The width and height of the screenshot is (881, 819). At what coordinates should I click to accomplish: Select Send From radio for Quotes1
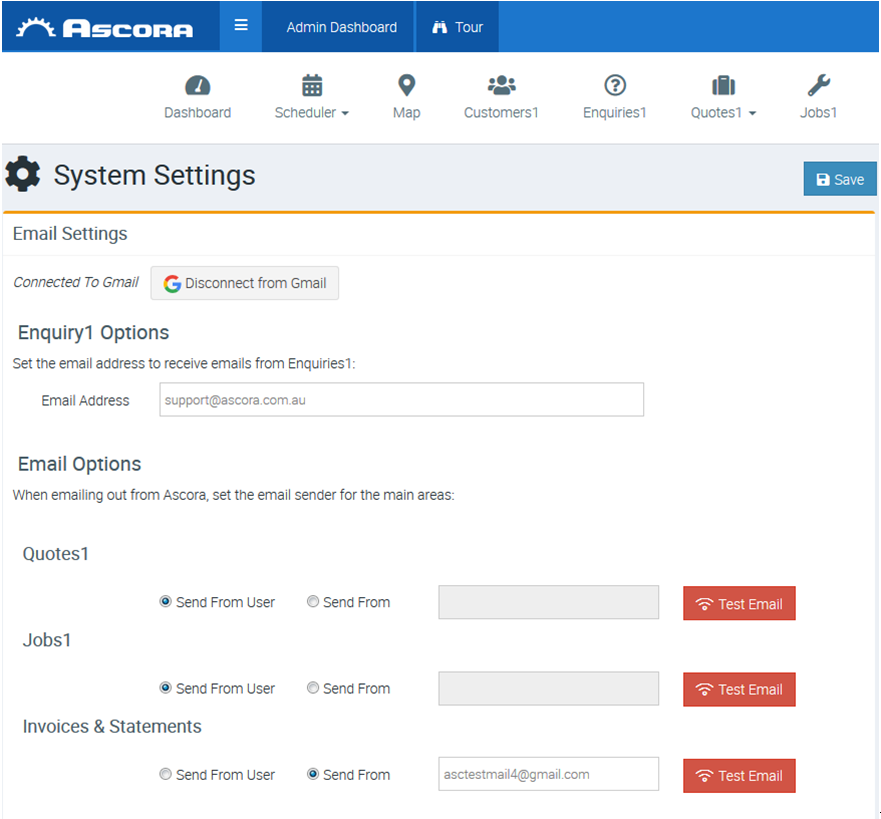pos(313,602)
